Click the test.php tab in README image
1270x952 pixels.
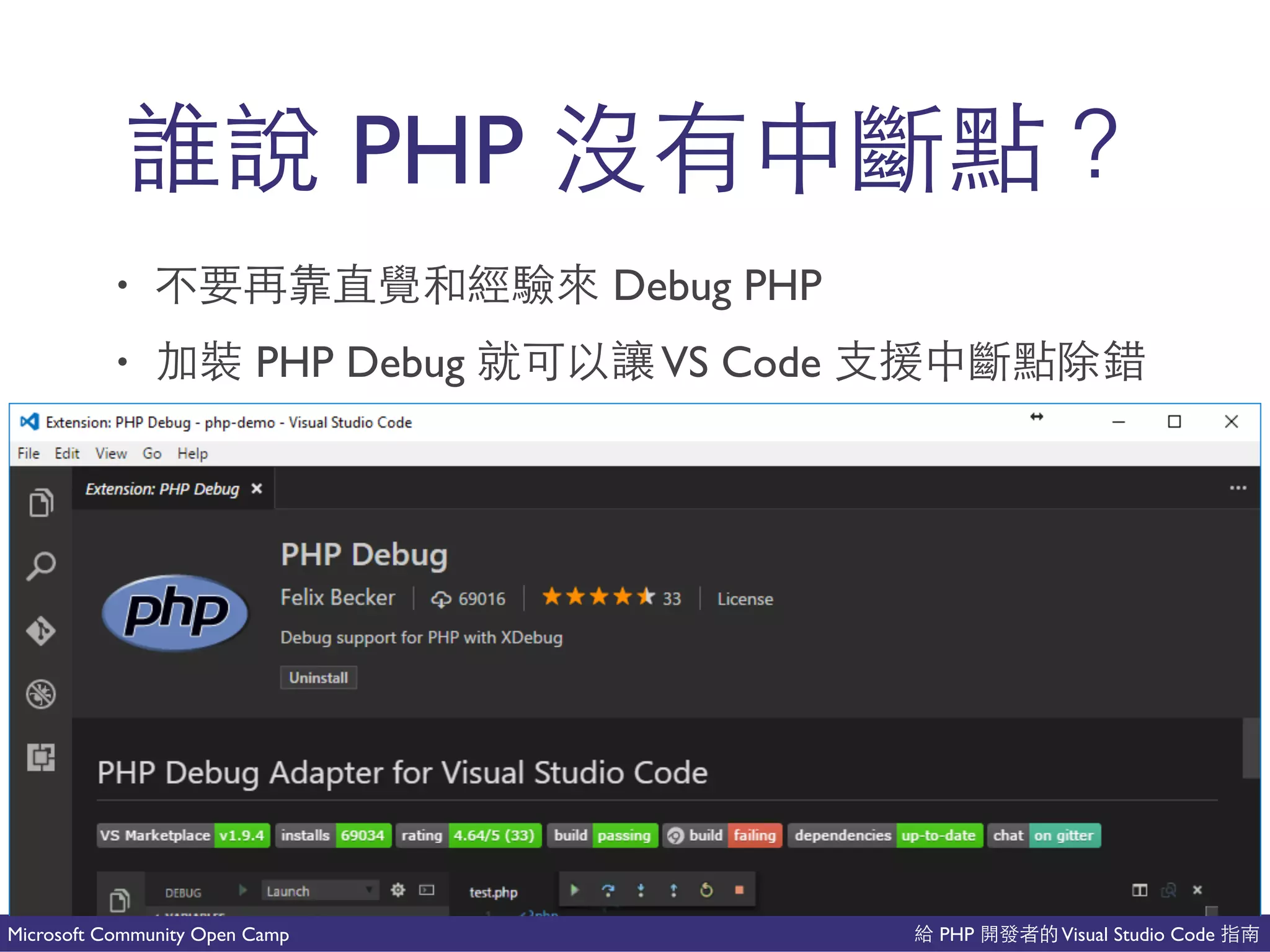tap(494, 892)
